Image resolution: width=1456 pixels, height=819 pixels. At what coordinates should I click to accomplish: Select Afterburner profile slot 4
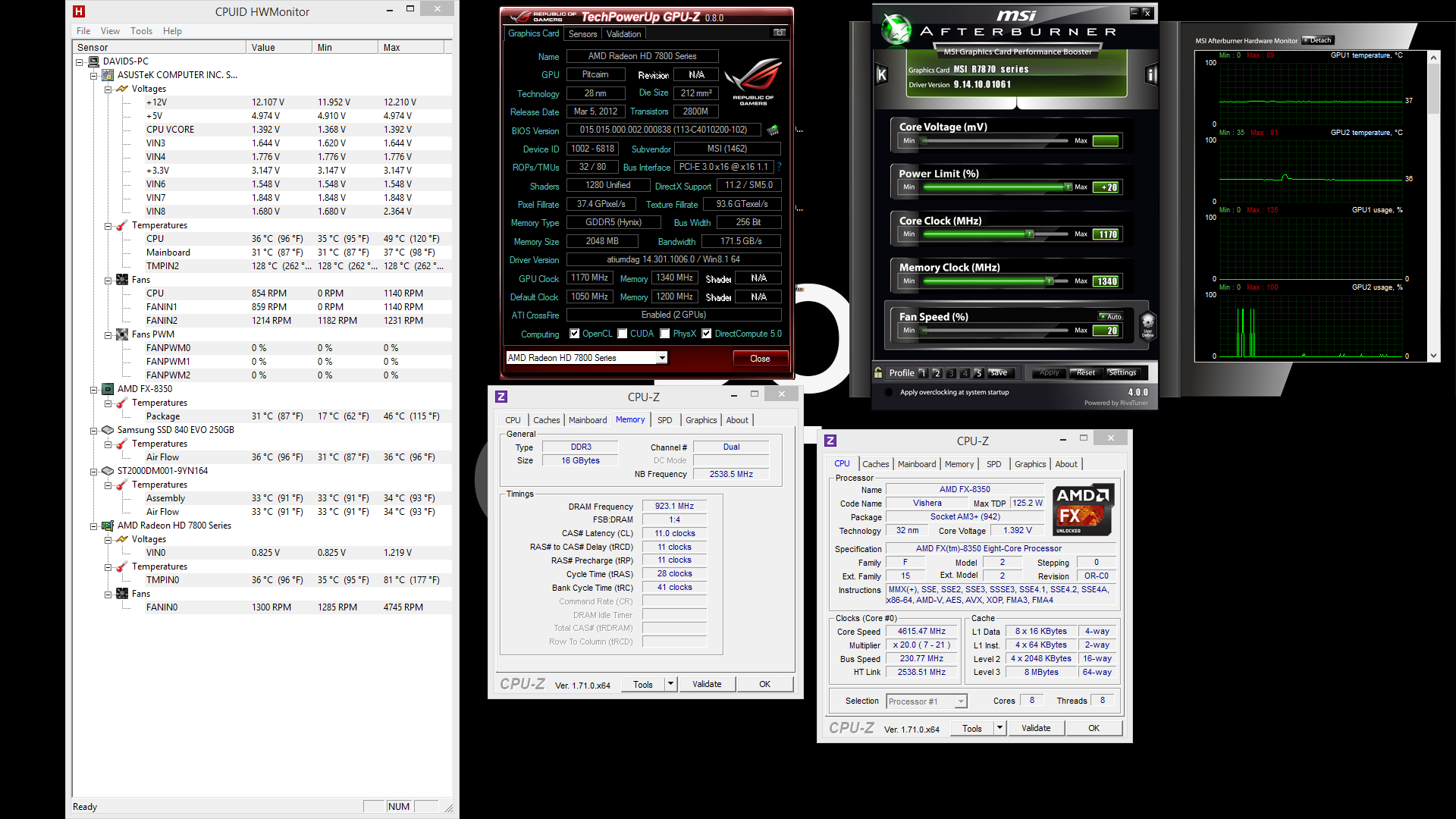(x=965, y=373)
